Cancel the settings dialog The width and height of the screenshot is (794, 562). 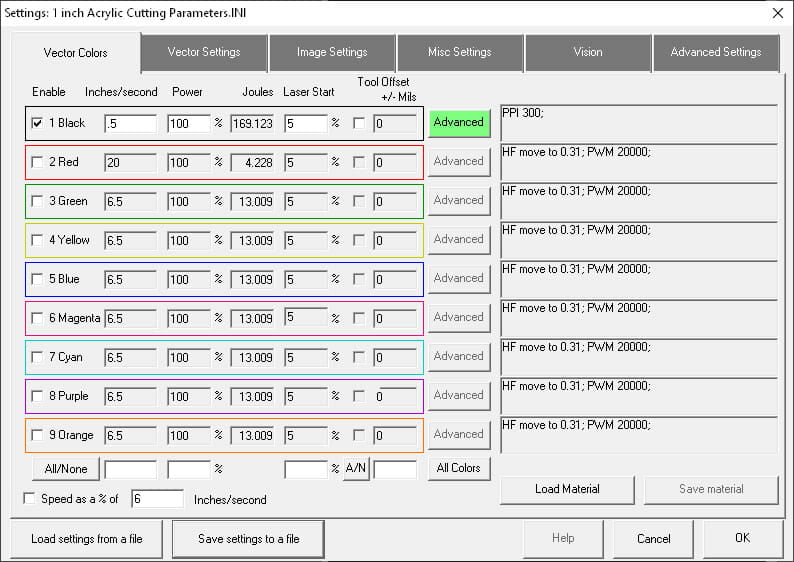(x=653, y=538)
